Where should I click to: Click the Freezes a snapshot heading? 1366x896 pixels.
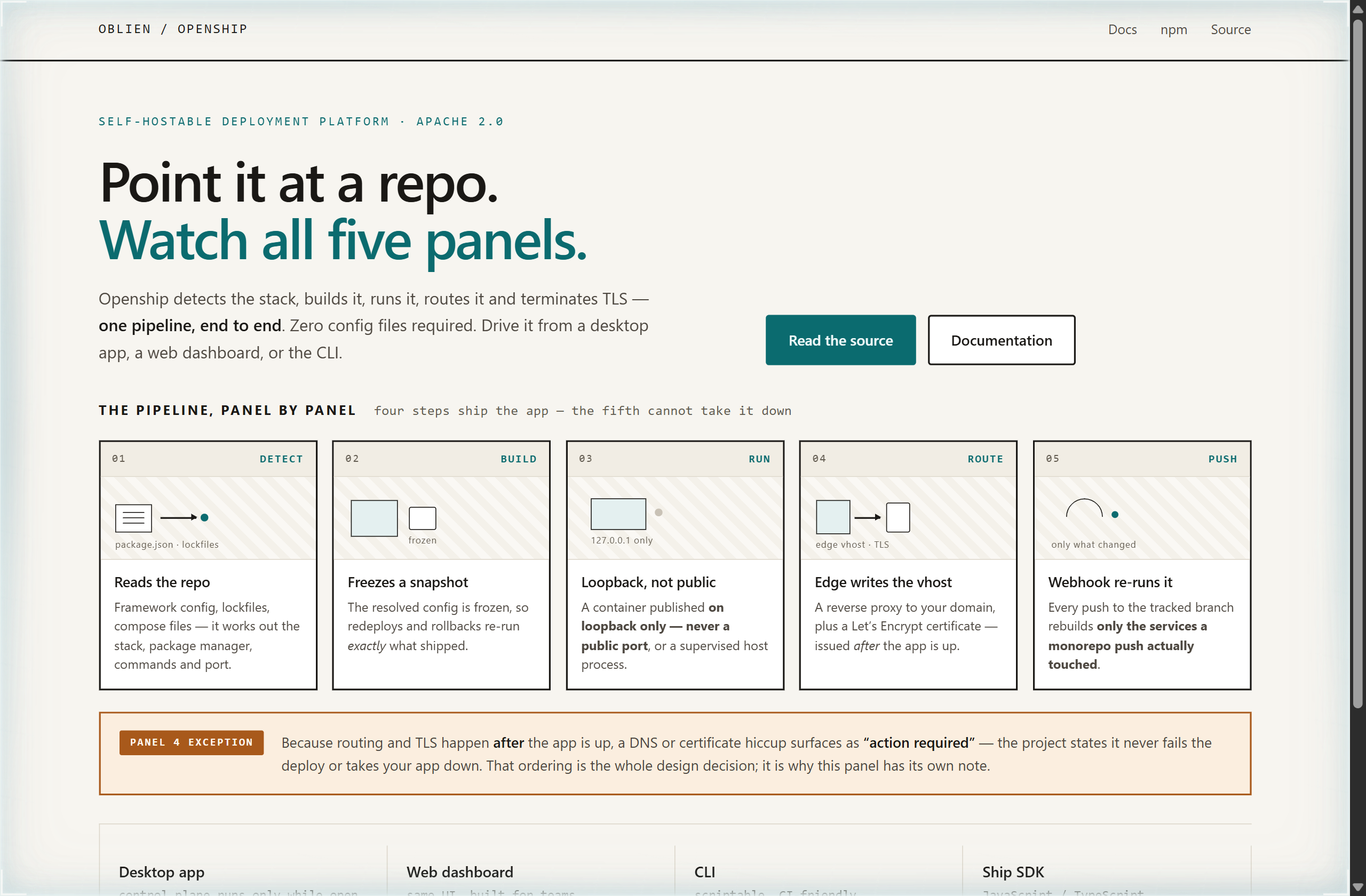(x=408, y=582)
